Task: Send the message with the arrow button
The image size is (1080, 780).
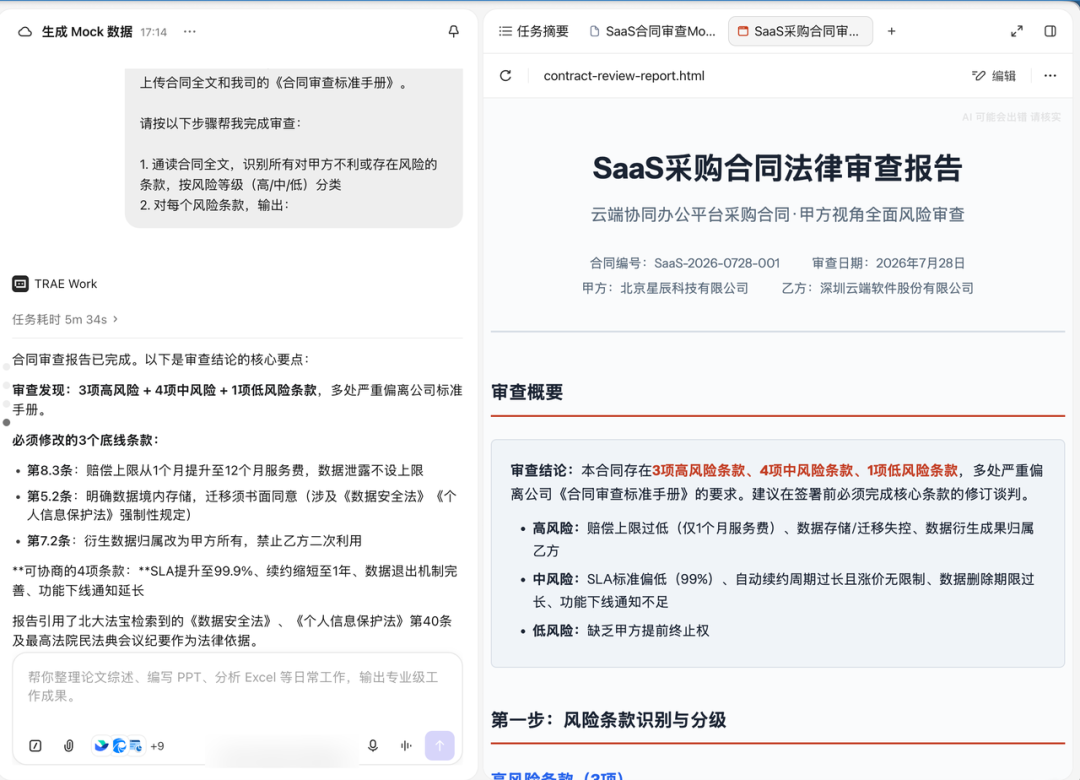Action: click(439, 746)
